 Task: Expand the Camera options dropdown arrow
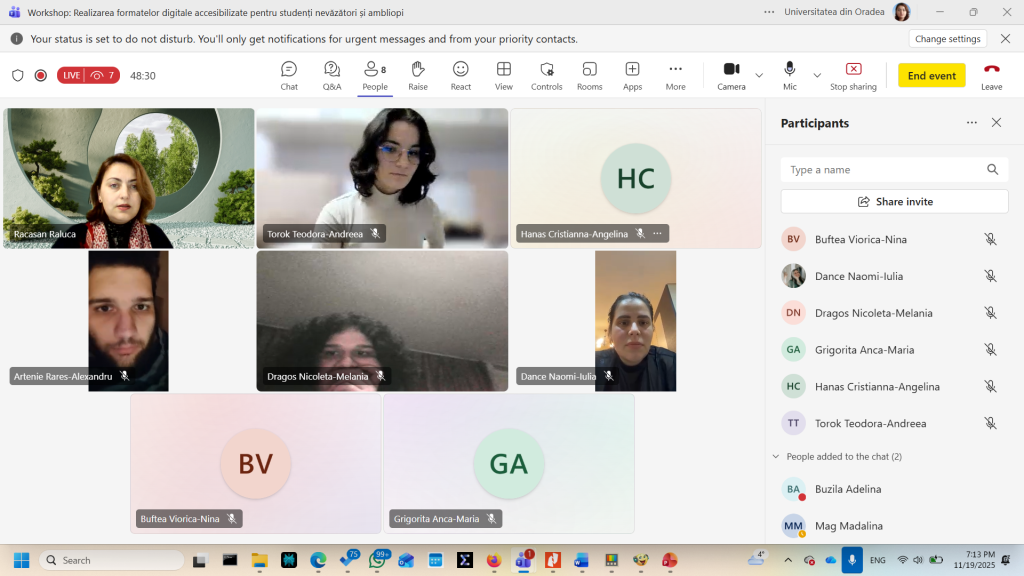(759, 75)
